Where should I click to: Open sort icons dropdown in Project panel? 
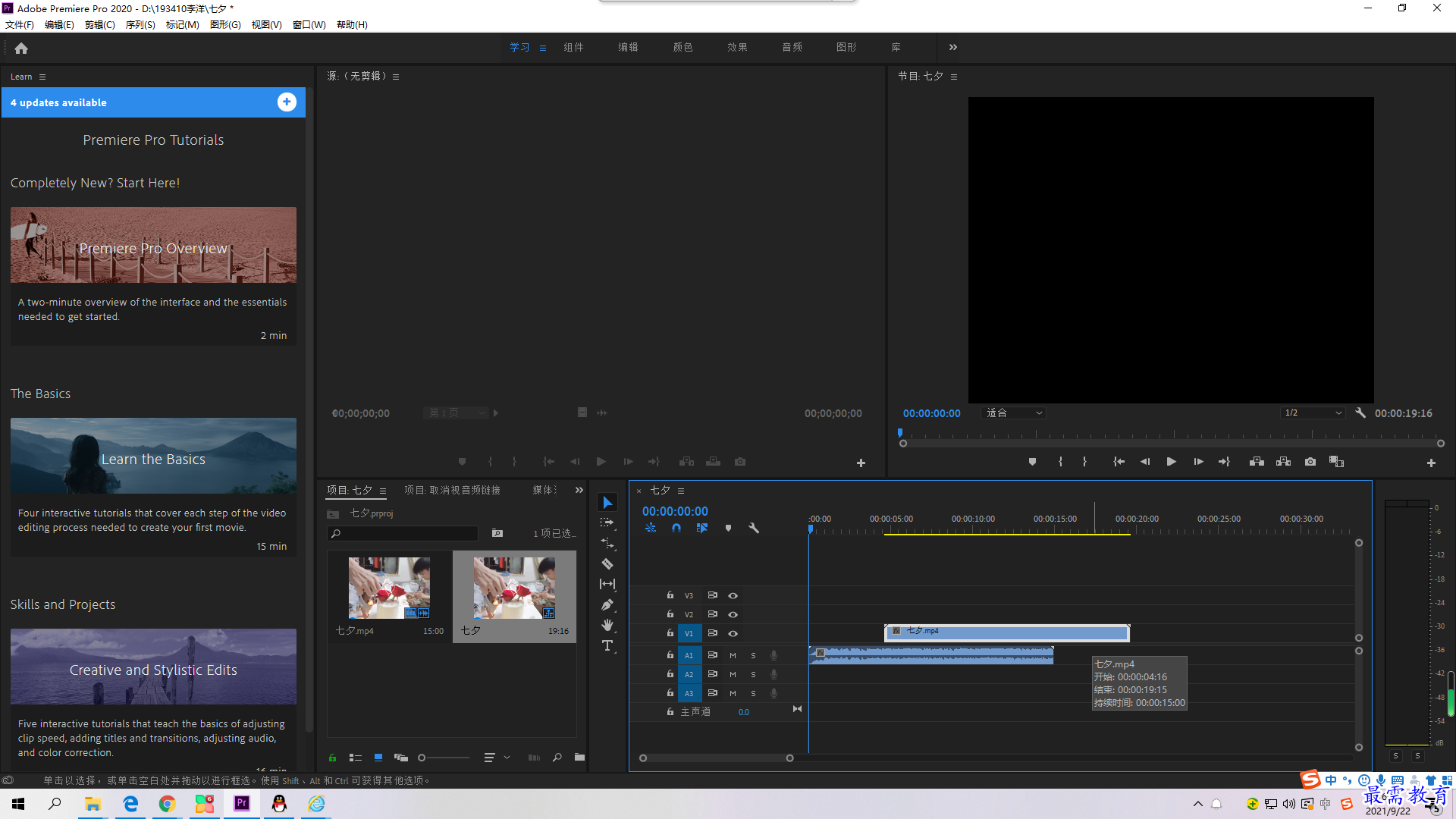pyautogui.click(x=496, y=757)
